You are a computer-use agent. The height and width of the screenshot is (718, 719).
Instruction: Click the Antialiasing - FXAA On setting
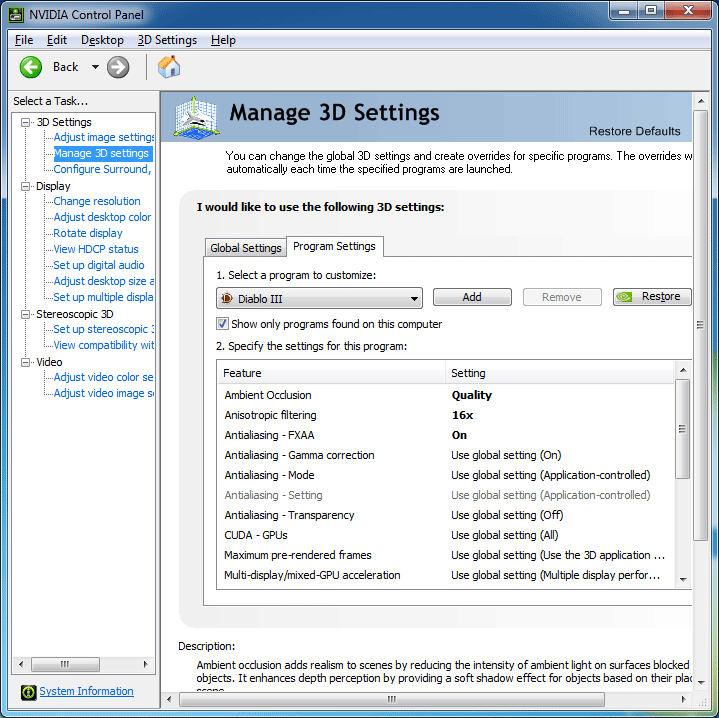pos(459,436)
